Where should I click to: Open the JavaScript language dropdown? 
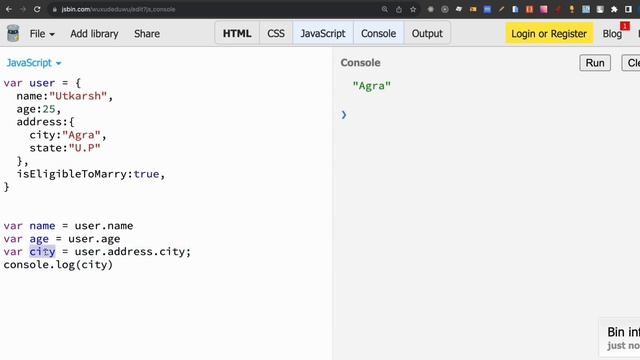33,63
